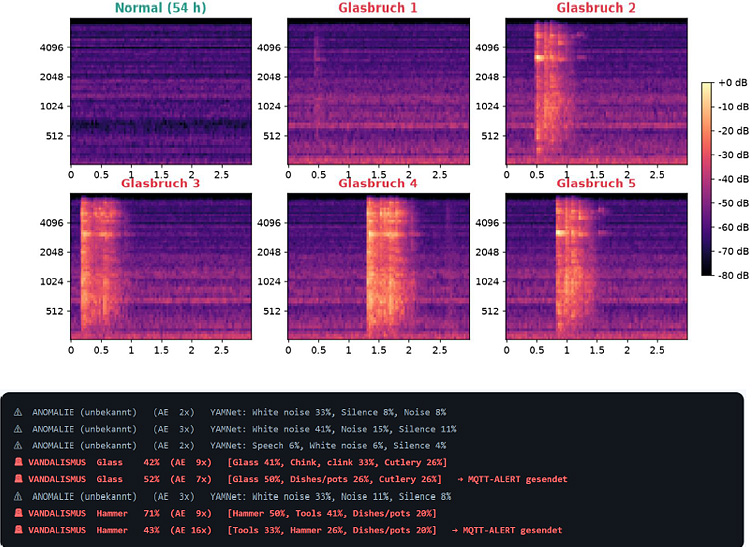Click the 'Normal (54 h)' plot title

tap(161, 8)
